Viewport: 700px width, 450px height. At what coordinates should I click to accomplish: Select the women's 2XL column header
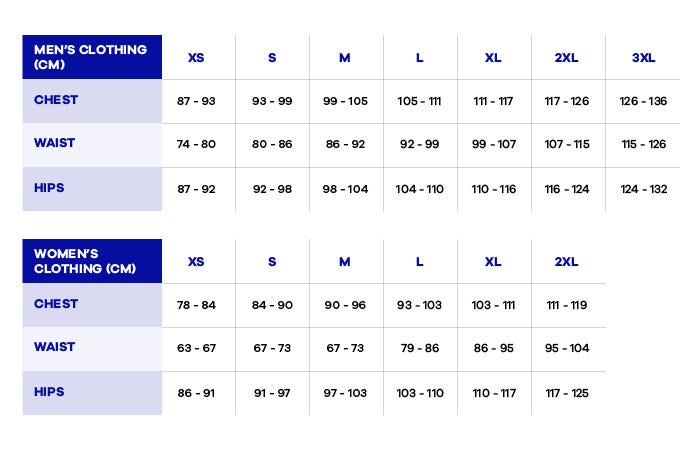coord(567,262)
